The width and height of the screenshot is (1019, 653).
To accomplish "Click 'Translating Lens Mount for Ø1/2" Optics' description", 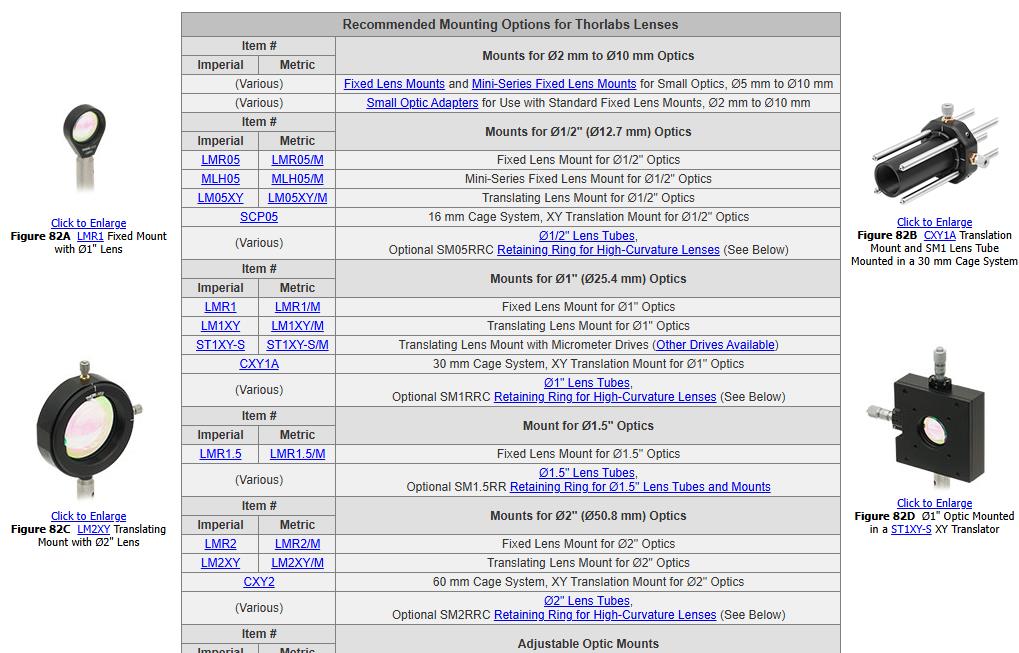I will 588,198.
